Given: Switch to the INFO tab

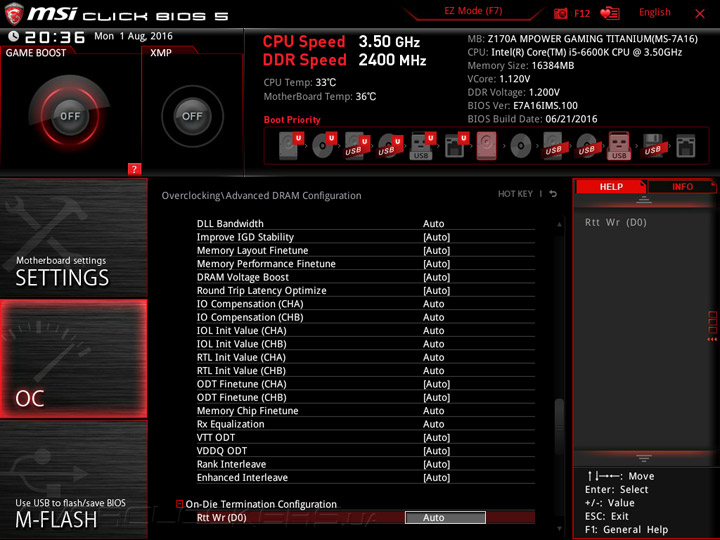Looking at the screenshot, I should tap(682, 186).
